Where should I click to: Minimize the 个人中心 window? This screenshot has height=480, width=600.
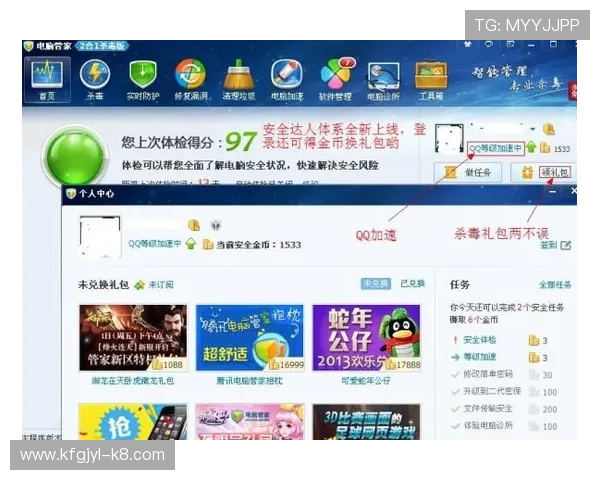click(x=553, y=191)
